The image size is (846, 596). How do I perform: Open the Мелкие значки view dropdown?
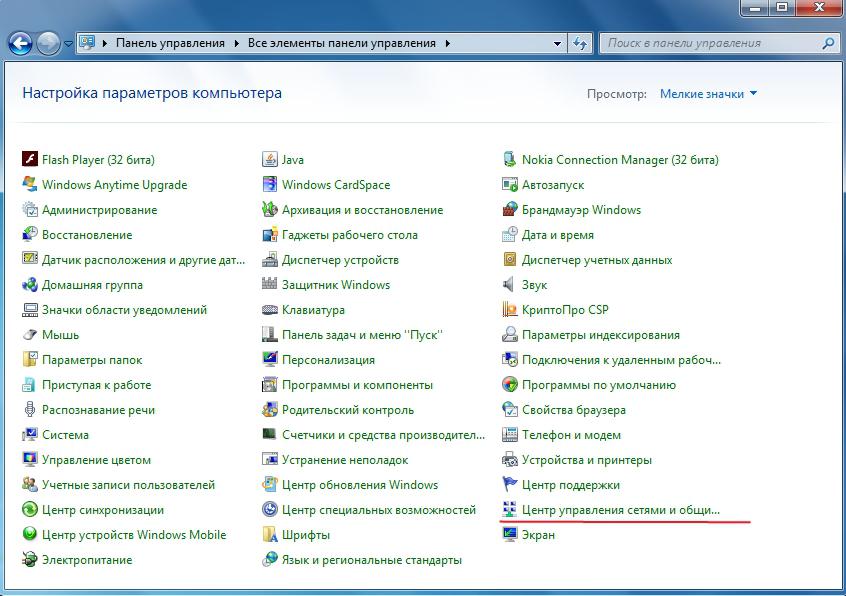click(x=708, y=94)
